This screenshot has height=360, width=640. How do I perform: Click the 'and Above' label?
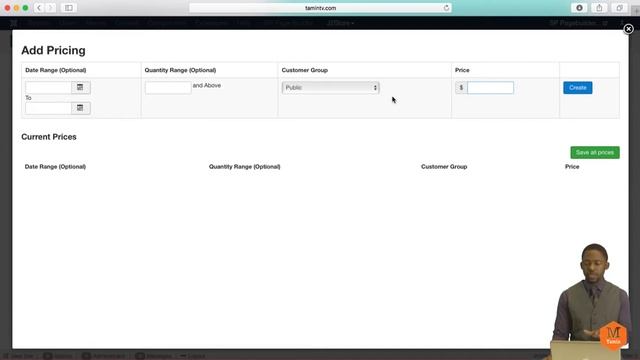click(x=207, y=85)
